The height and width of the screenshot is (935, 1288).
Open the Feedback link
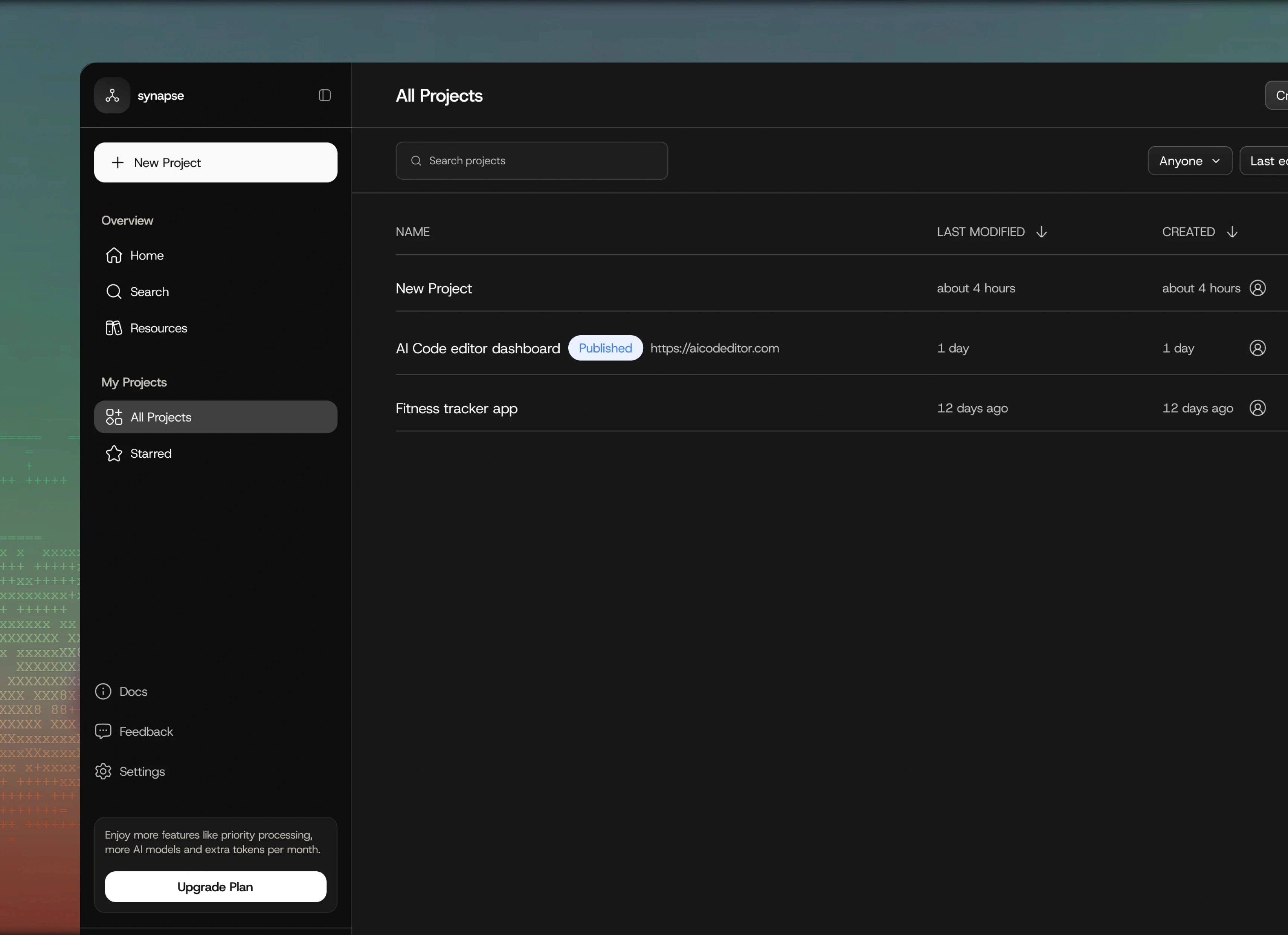click(x=134, y=731)
